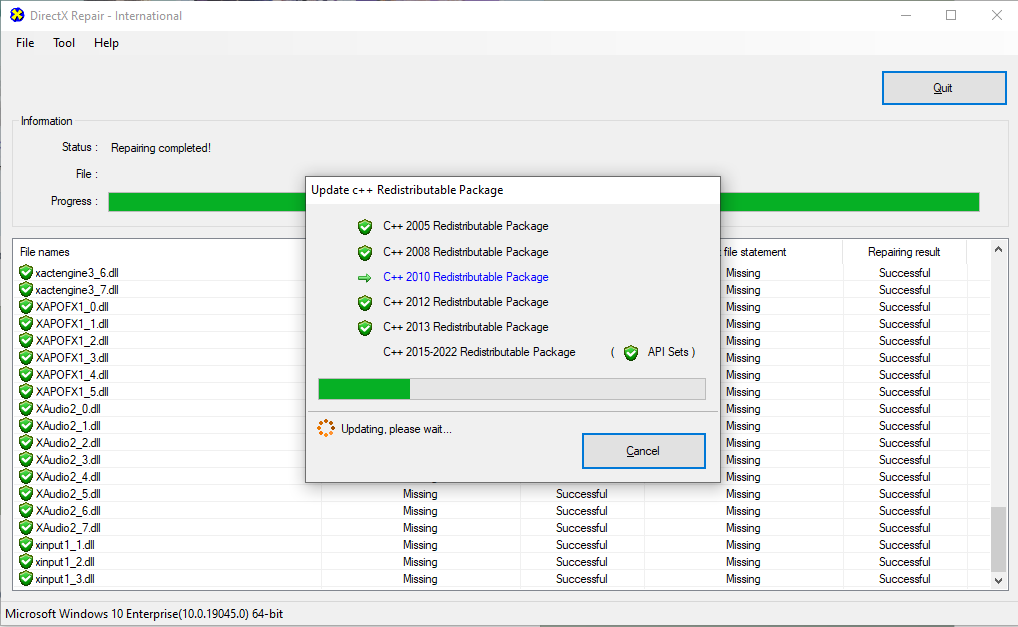Image resolution: width=1018 pixels, height=627 pixels.
Task: Click the shield icon for xactengine3_6.dll
Action: 26,273
